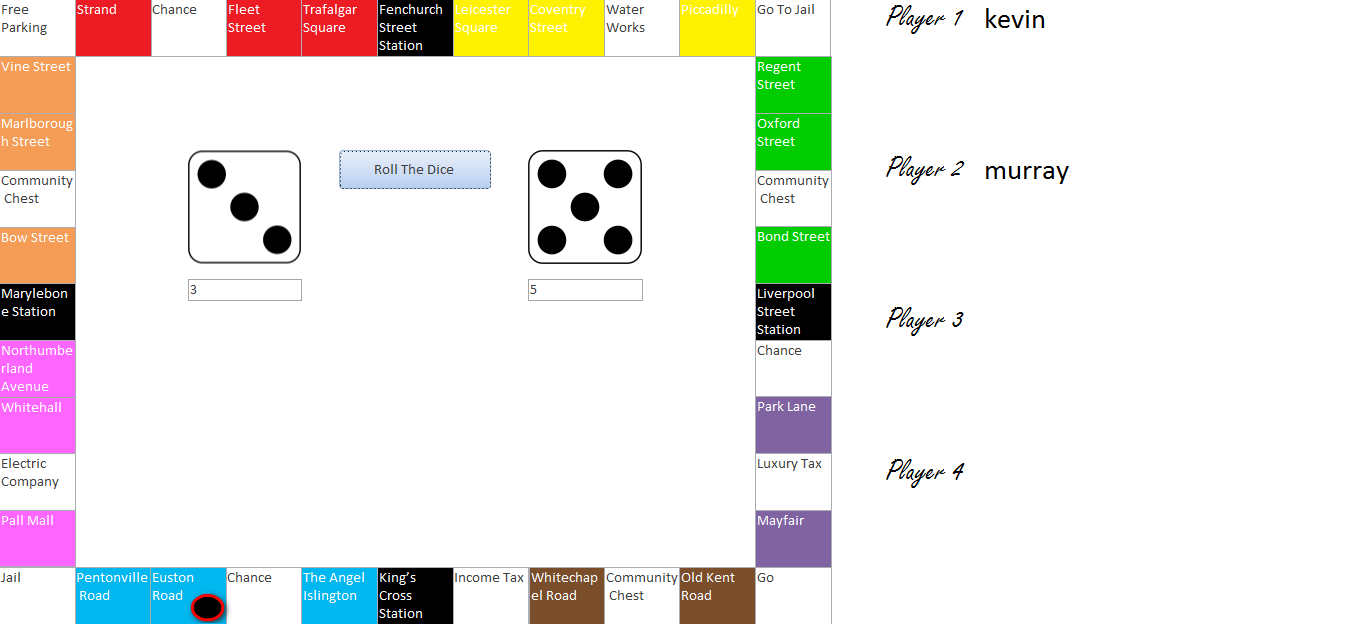
Task: Select the Oxford Street property
Action: click(793, 142)
